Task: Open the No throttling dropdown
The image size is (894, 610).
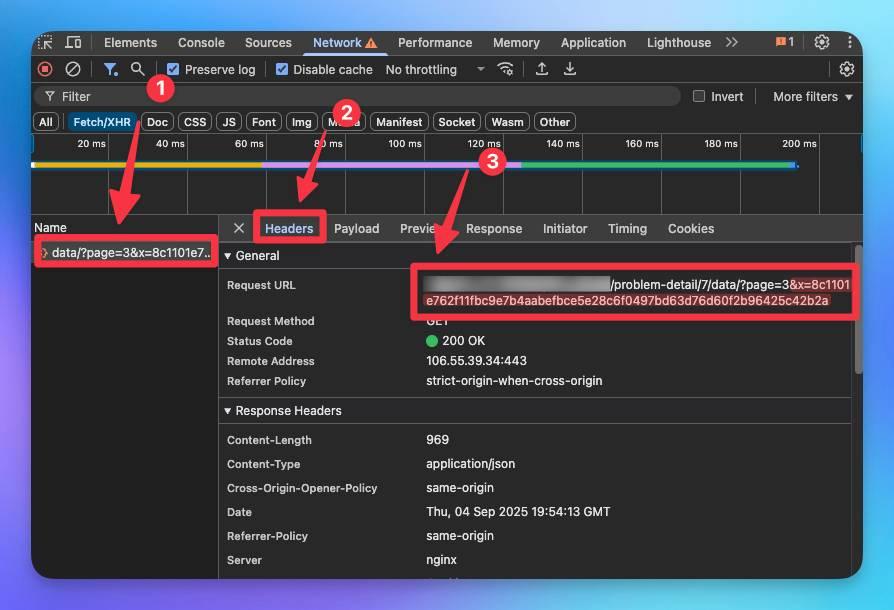Action: pyautogui.click(x=436, y=70)
